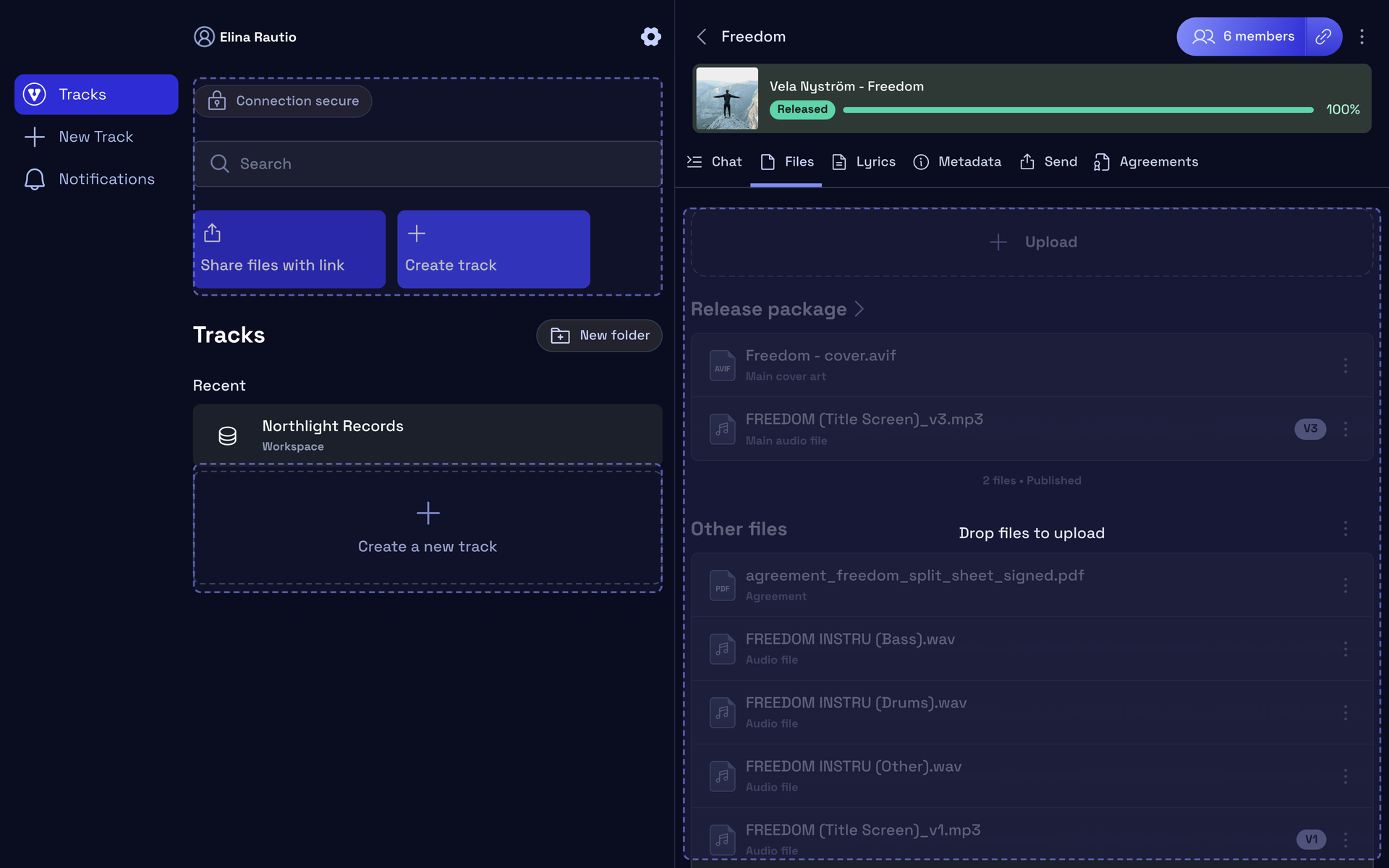The height and width of the screenshot is (868, 1389).
Task: Open more options for FREEDOM INSTRU (Bass).wav
Action: point(1346,649)
